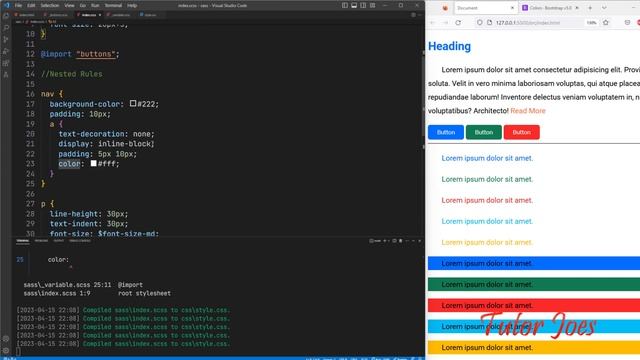Screen dimensions: 640x360
Task: Open the Terminal menu
Action: click(x=113, y=5)
